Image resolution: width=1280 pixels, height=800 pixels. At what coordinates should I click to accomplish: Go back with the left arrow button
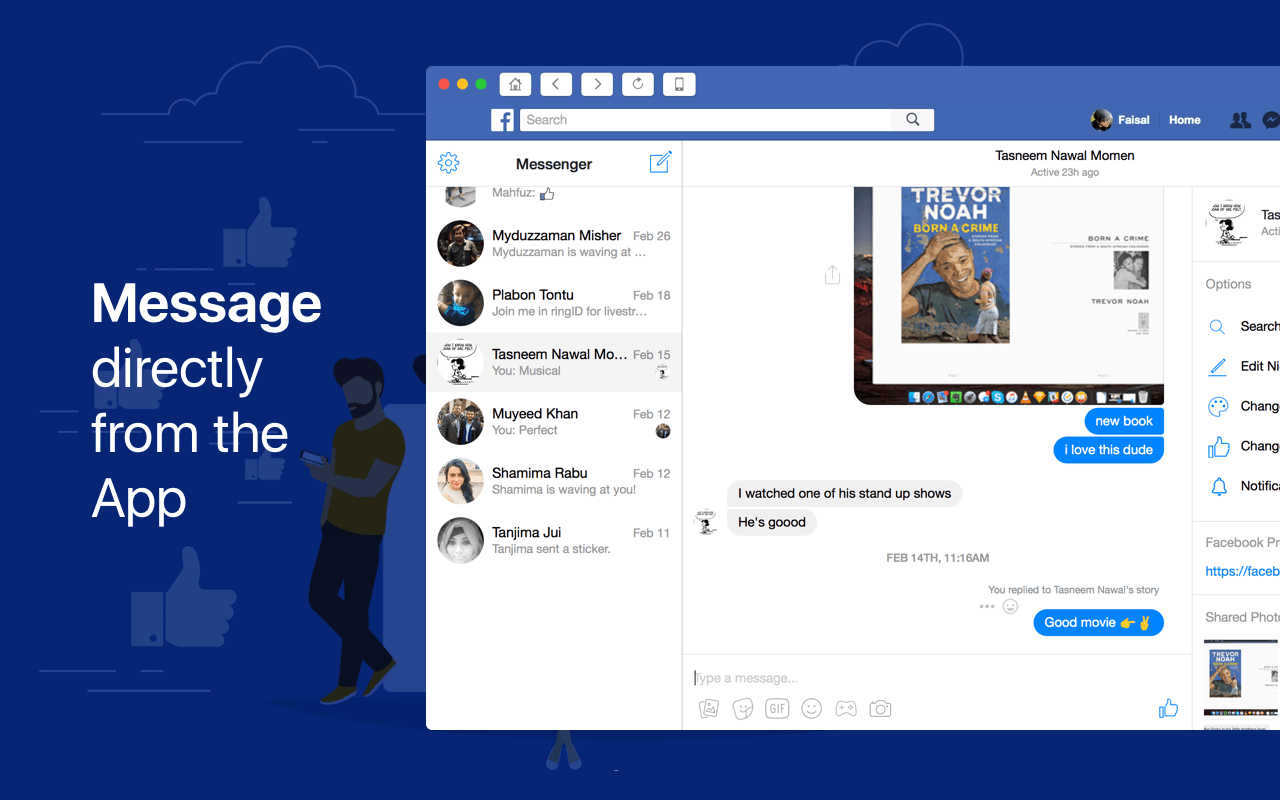pyautogui.click(x=556, y=84)
